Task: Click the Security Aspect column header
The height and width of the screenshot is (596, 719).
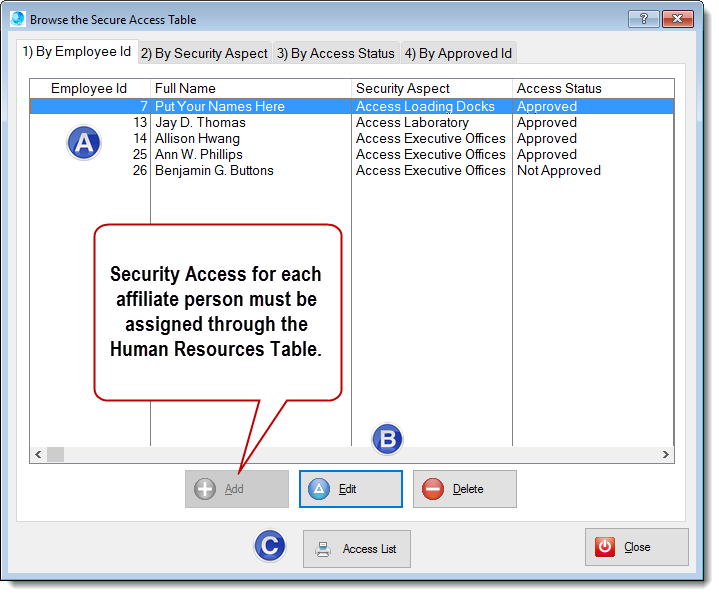Action: (x=431, y=88)
